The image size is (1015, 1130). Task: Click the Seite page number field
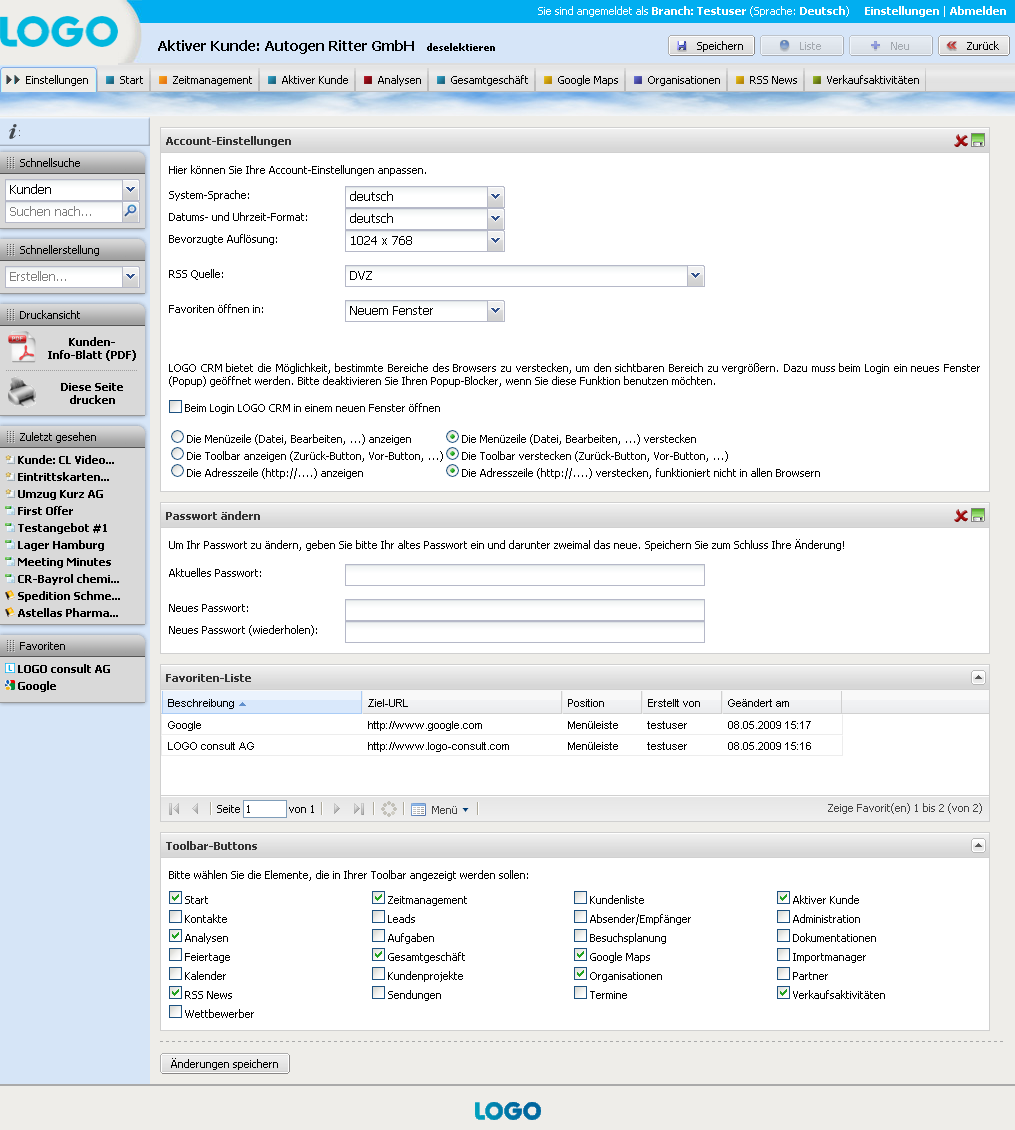tap(265, 809)
